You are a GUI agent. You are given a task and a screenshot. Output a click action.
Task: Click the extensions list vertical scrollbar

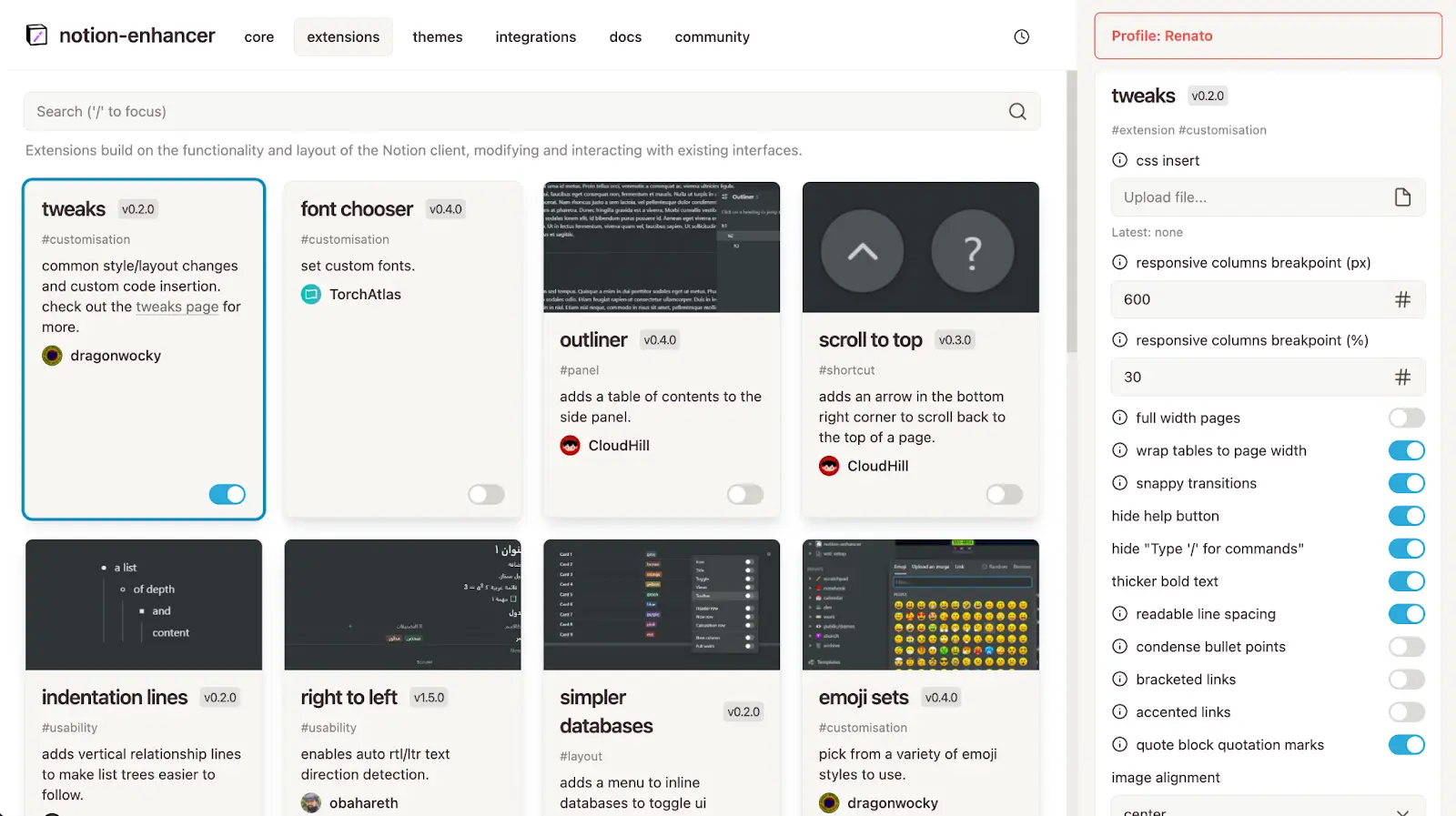[x=1071, y=211]
